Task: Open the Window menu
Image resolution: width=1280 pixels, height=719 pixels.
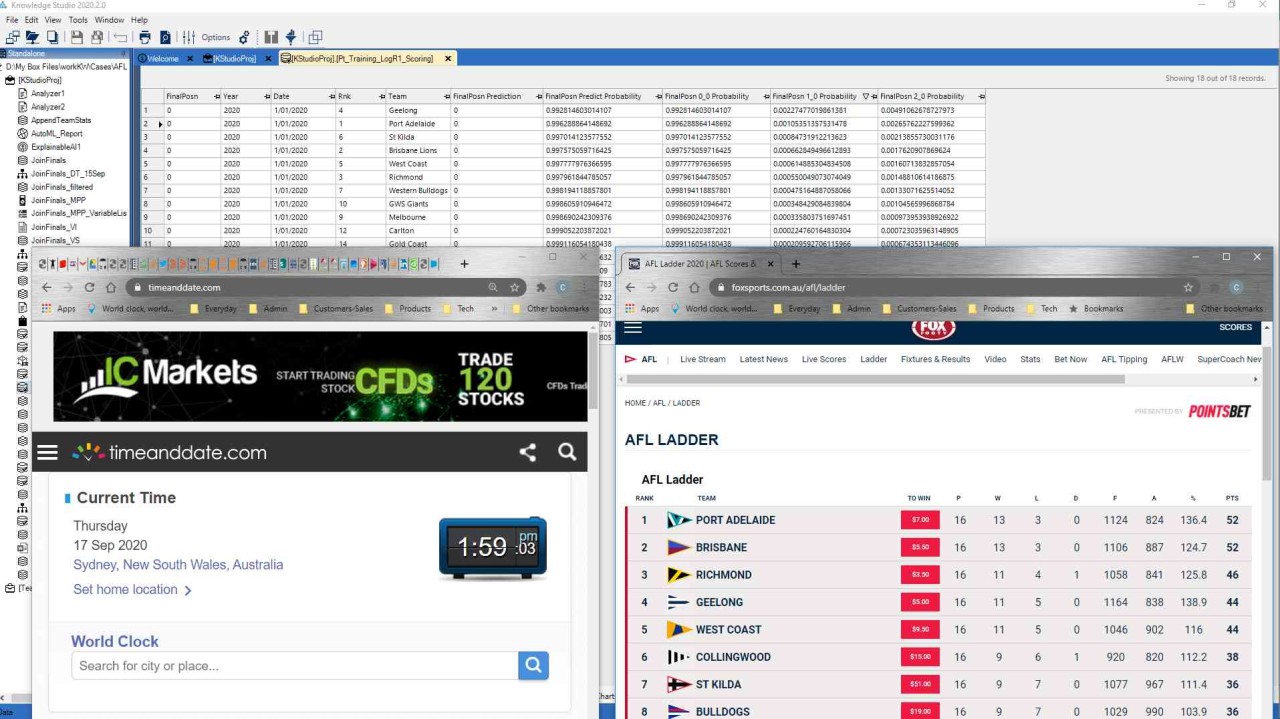Action: pyautogui.click(x=109, y=20)
